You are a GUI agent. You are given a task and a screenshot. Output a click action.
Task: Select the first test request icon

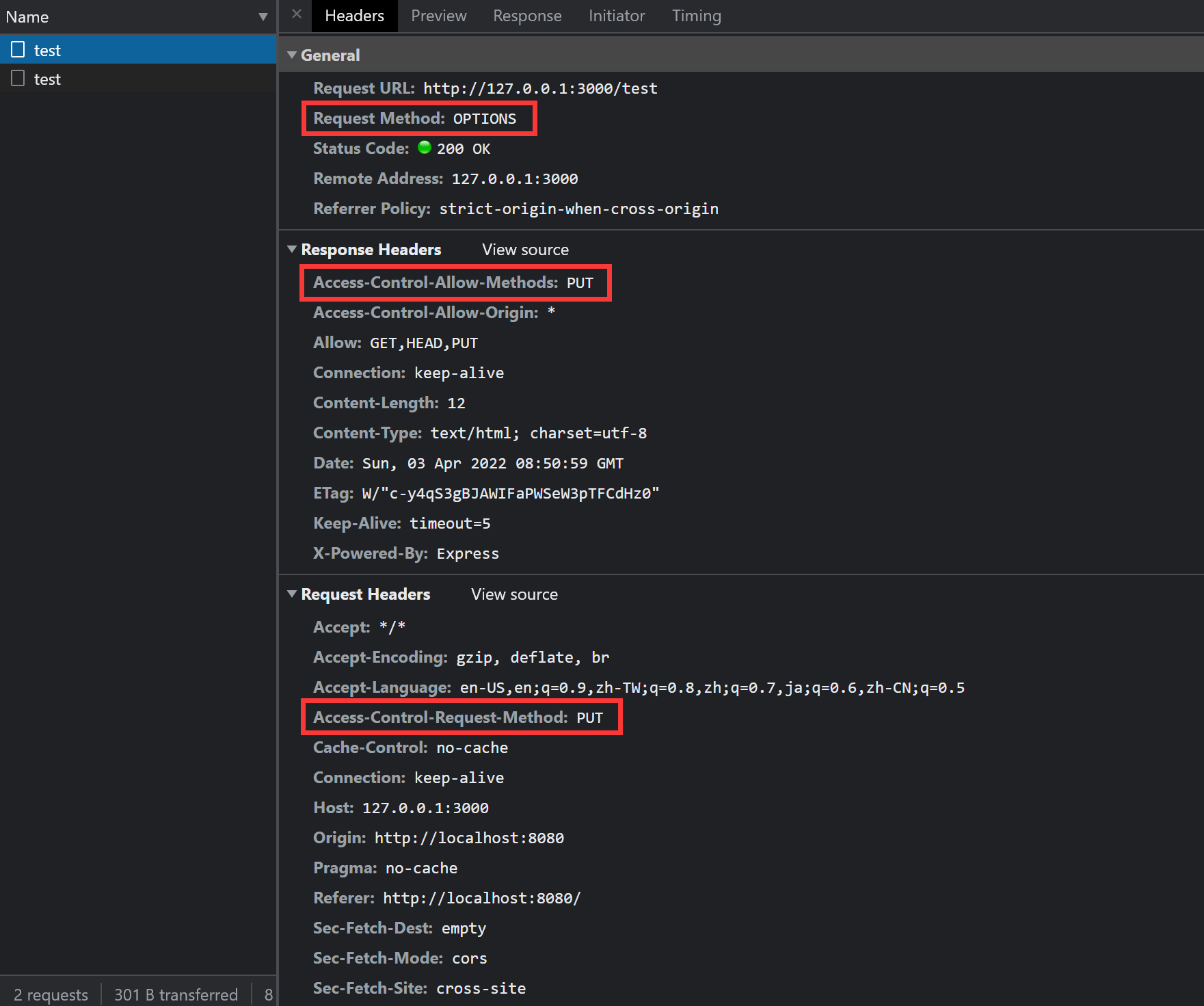(18, 50)
